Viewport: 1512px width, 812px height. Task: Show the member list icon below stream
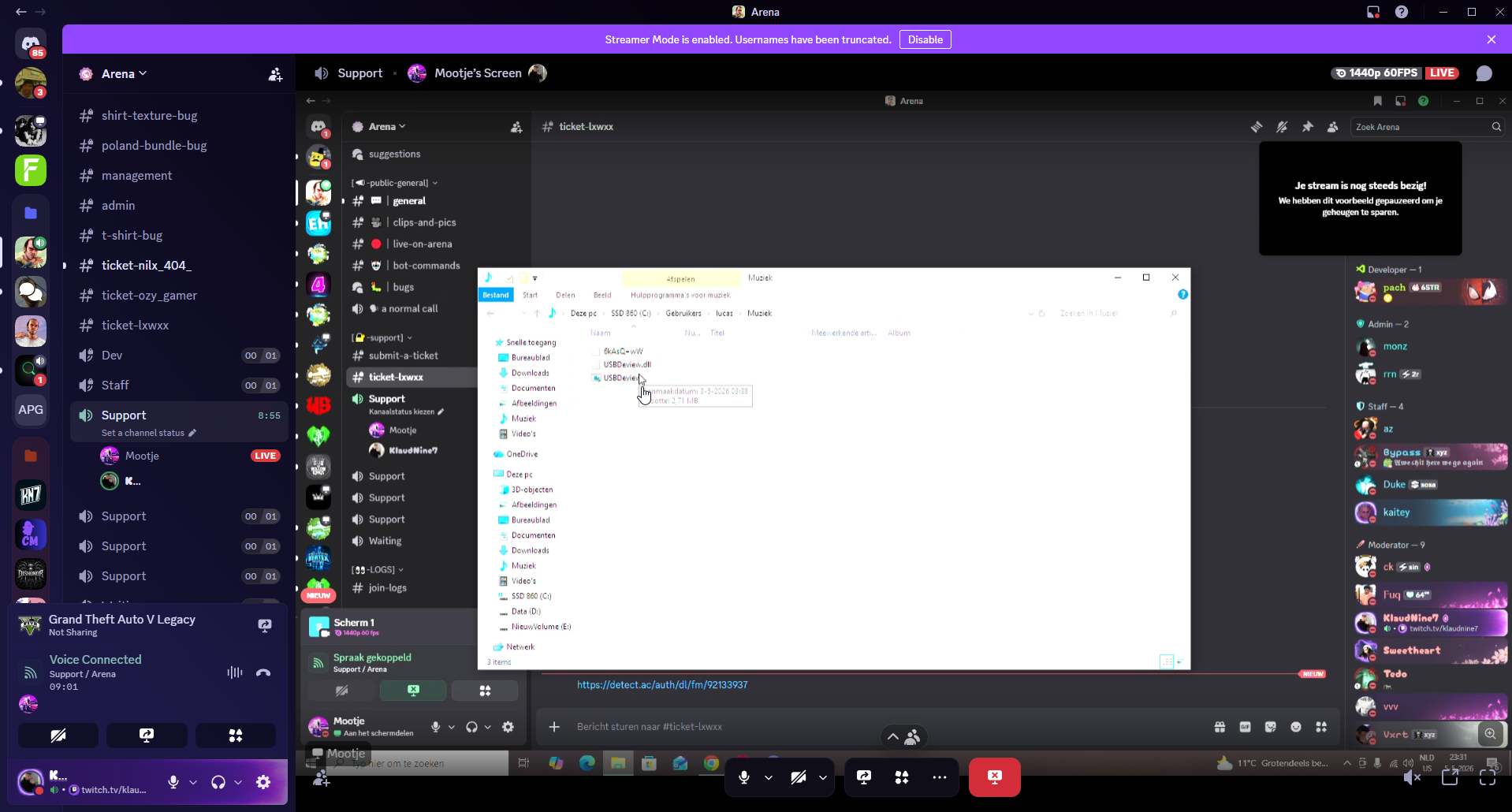913,736
